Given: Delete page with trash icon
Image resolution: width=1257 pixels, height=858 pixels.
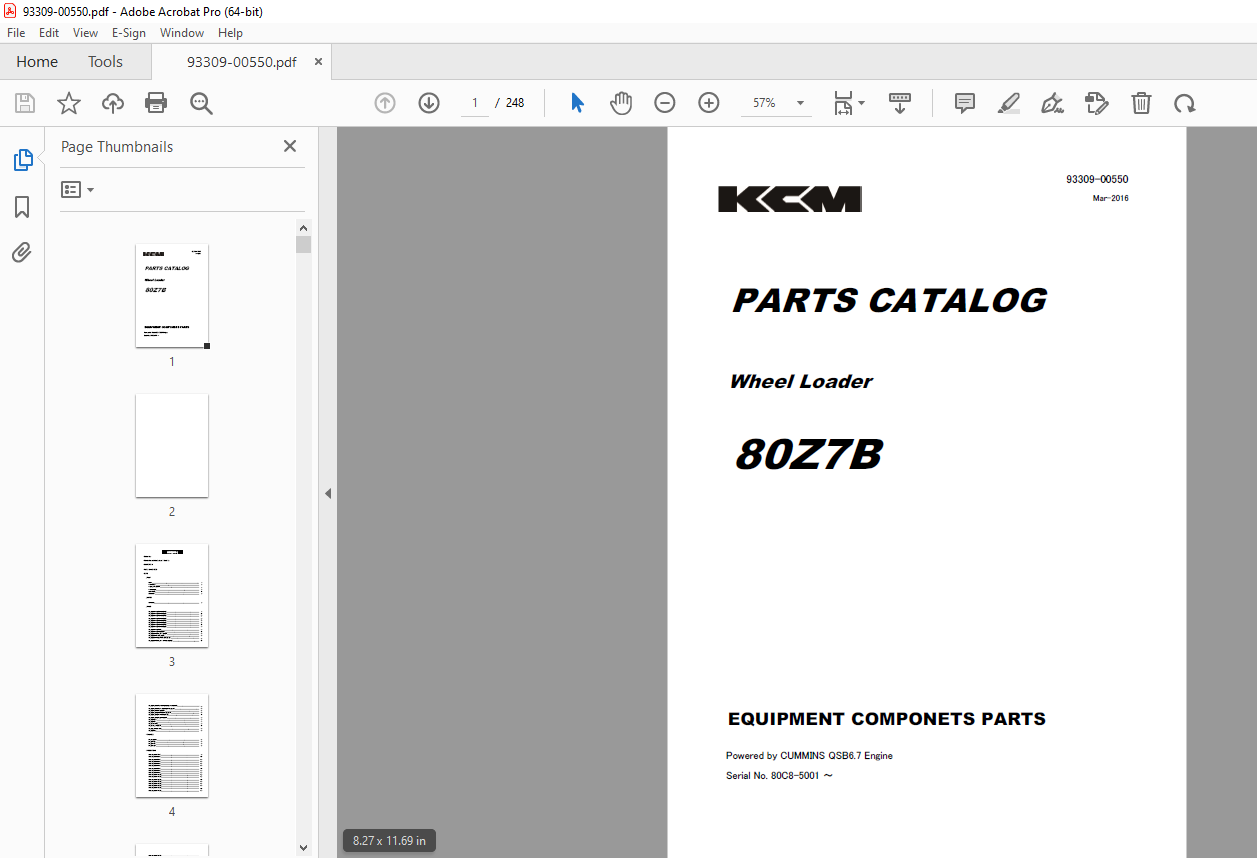Looking at the screenshot, I should coord(1141,103).
